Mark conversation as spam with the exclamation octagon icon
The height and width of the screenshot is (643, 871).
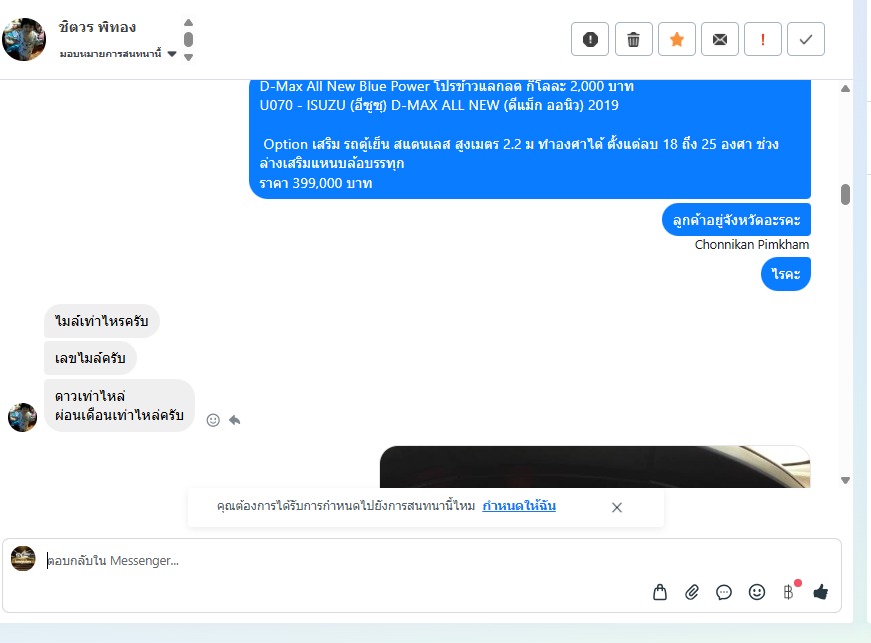(x=590, y=39)
